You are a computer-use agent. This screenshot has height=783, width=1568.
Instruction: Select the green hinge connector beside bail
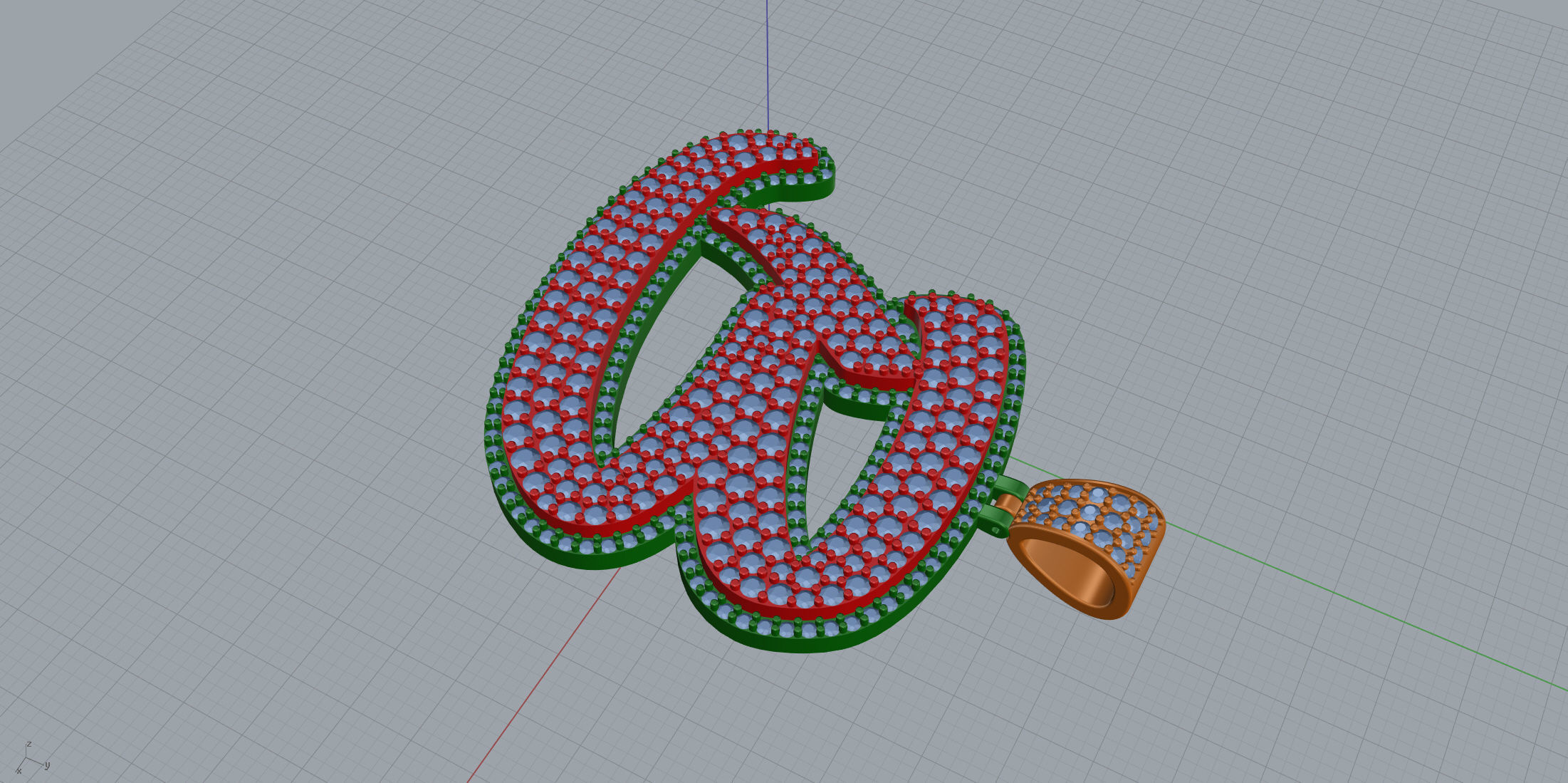pyautogui.click(x=1003, y=505)
